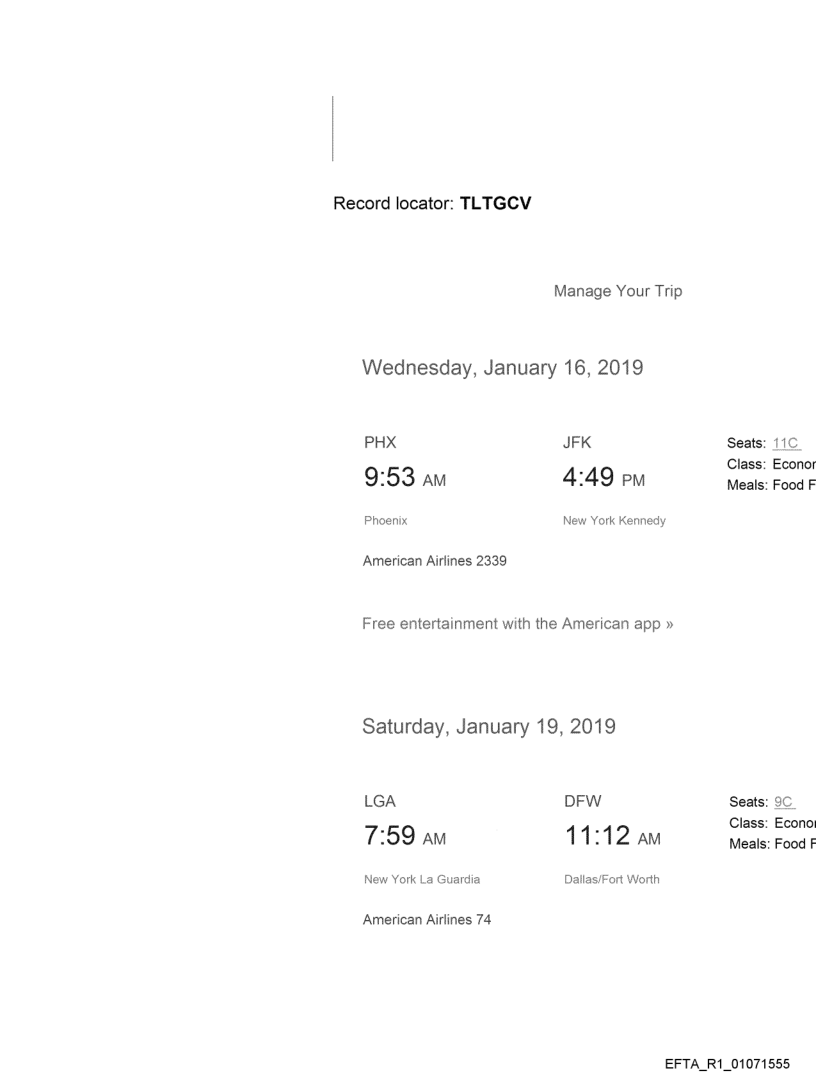The image size is (816, 1073).
Task: Click the New York La Guardia label
Action: [x=421, y=880]
